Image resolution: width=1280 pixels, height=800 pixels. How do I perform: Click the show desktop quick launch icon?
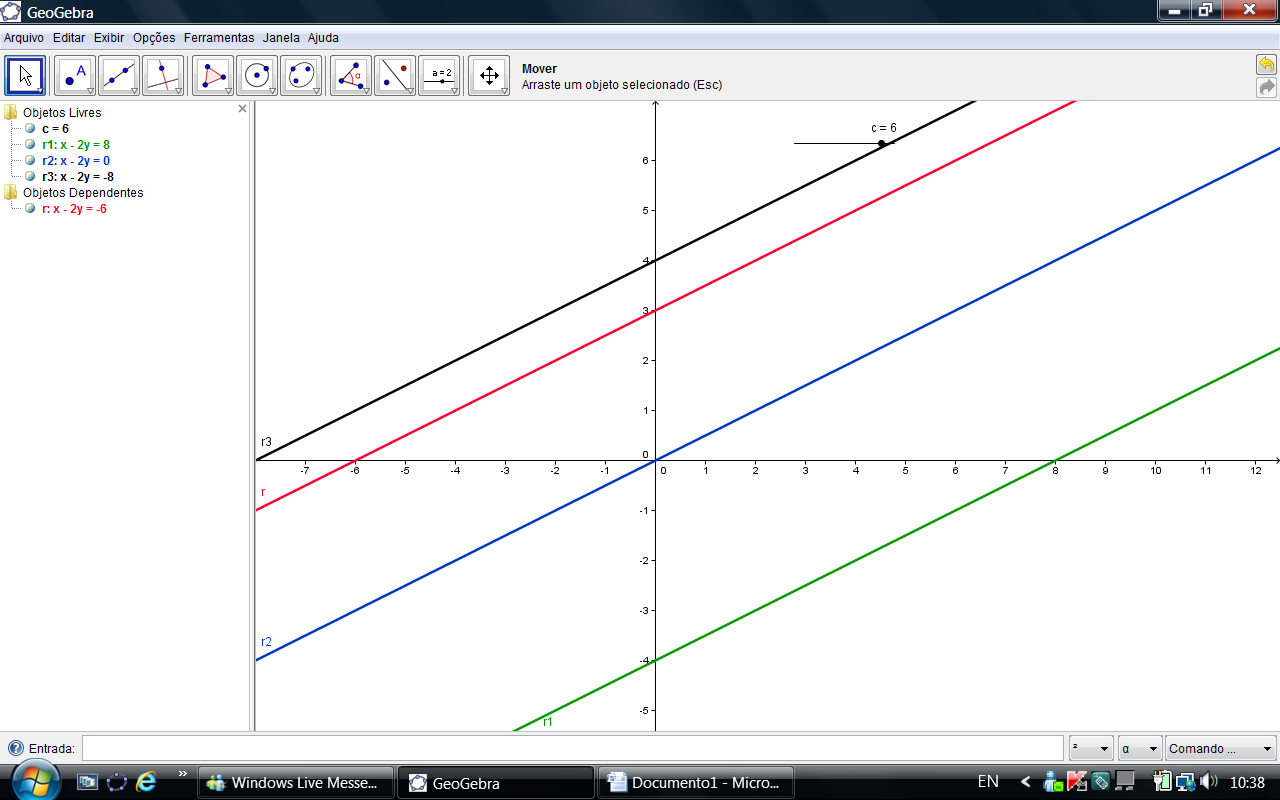click(88, 782)
